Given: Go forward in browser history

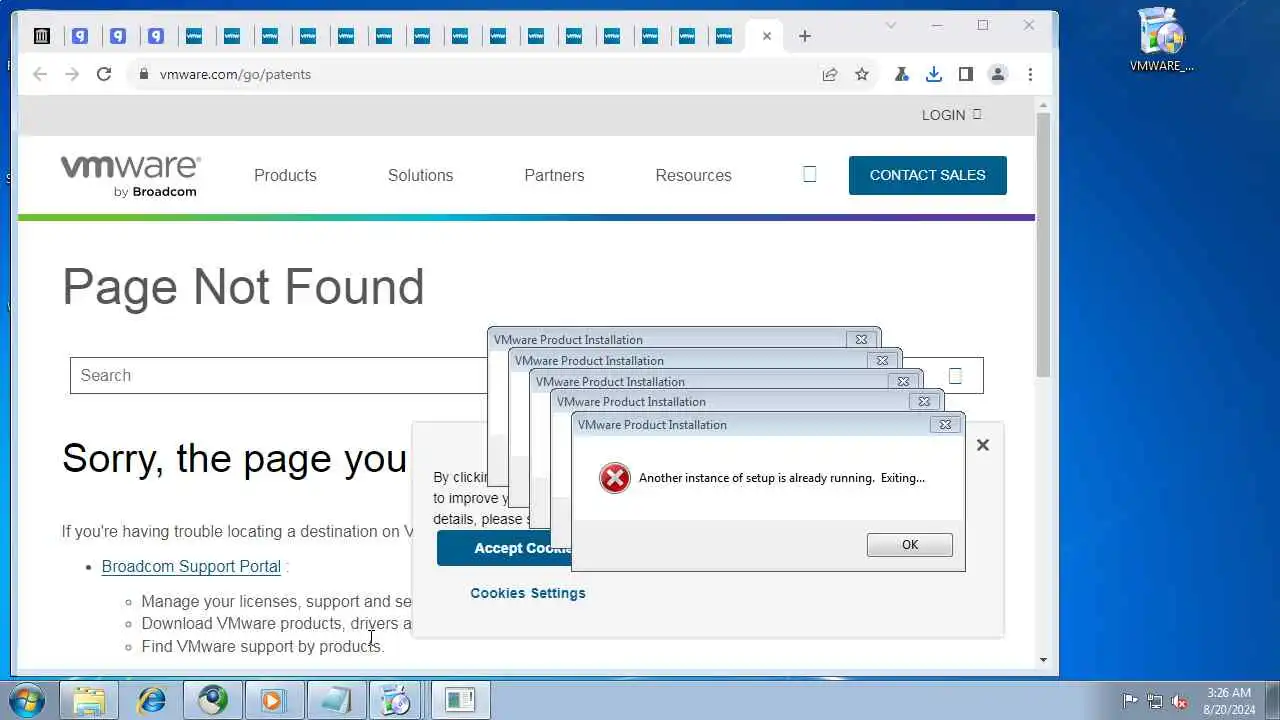Looking at the screenshot, I should [x=72, y=74].
